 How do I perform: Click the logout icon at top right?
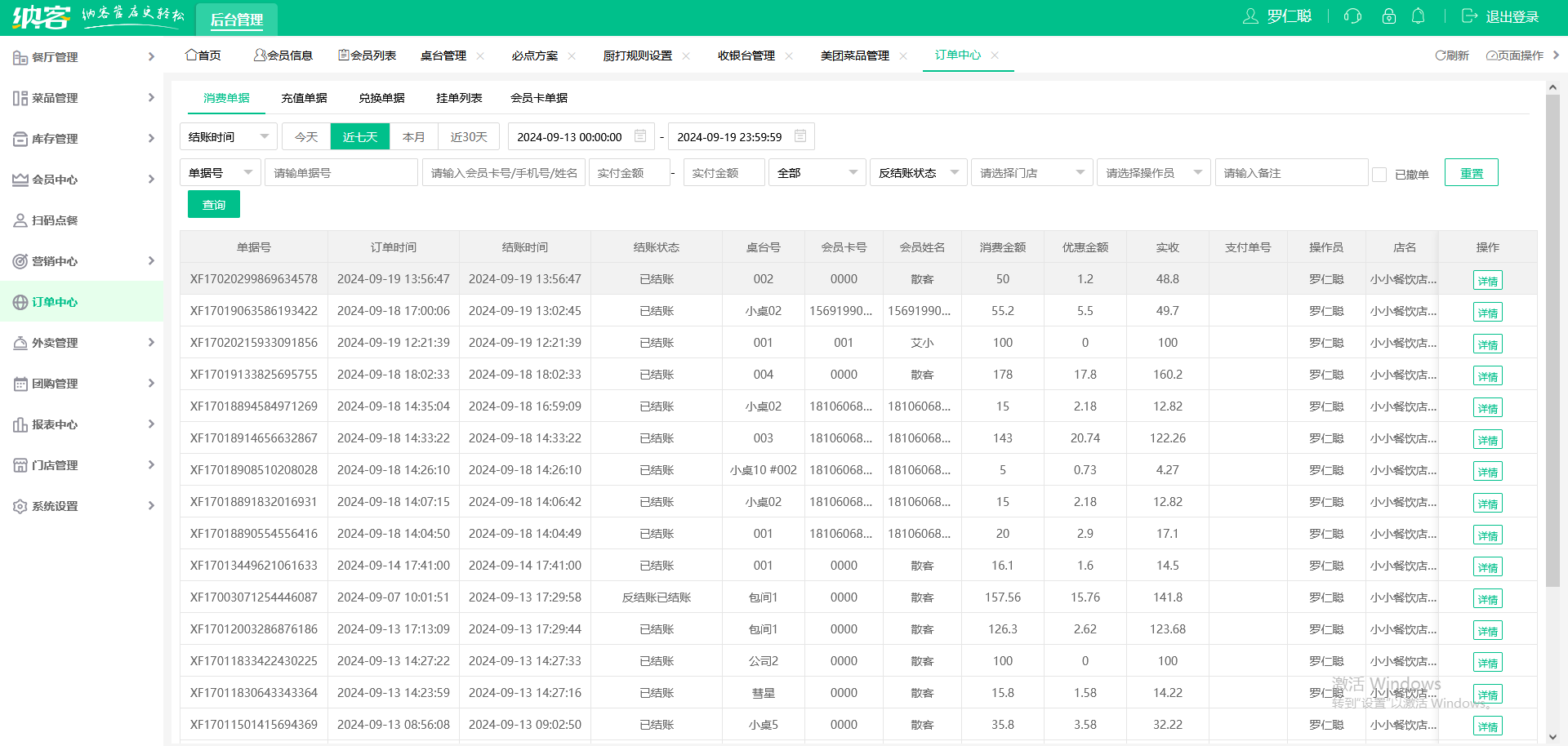pos(1469,16)
